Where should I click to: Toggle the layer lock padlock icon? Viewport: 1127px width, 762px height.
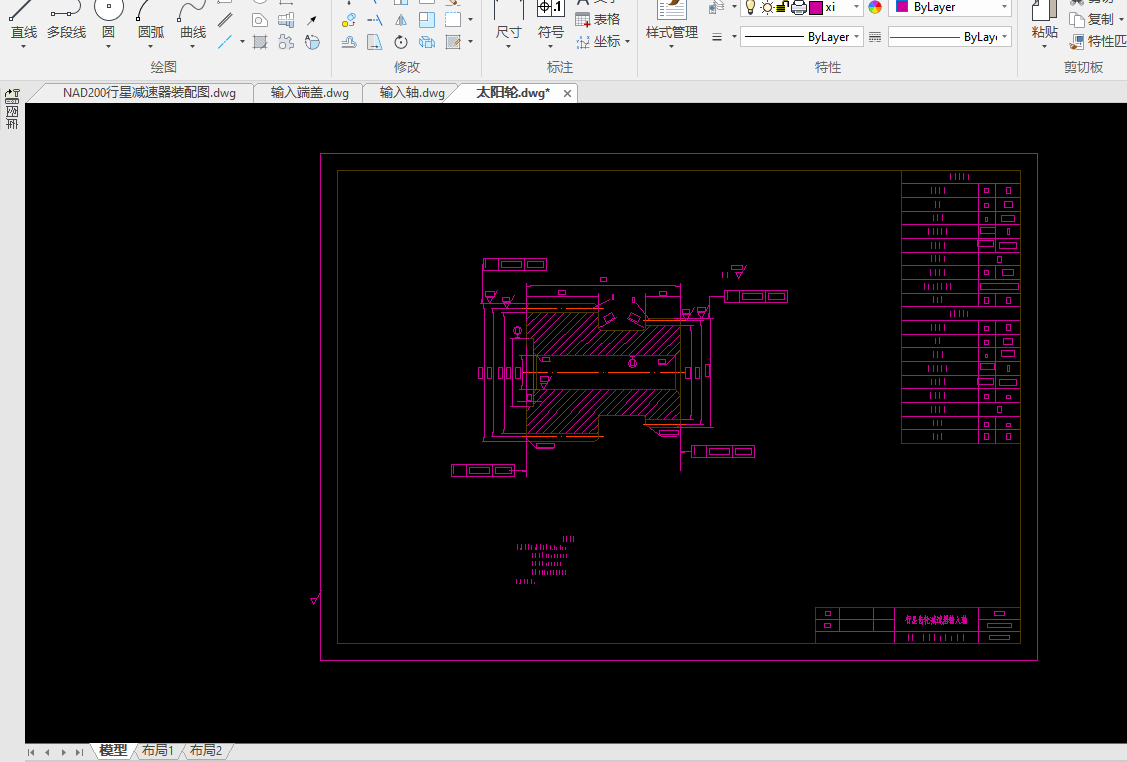(x=783, y=7)
